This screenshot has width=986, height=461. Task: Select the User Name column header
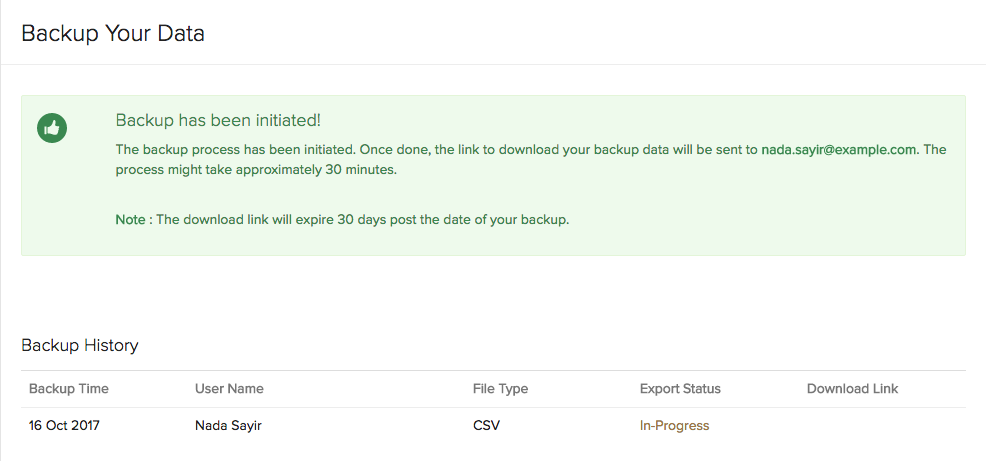point(229,389)
